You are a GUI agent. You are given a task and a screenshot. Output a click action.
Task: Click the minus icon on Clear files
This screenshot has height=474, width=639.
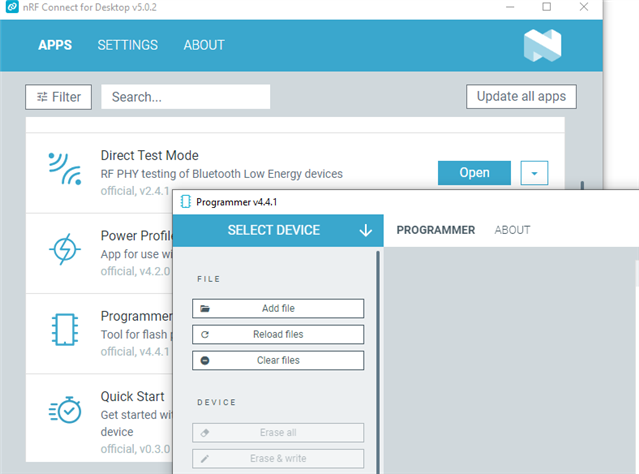point(205,361)
